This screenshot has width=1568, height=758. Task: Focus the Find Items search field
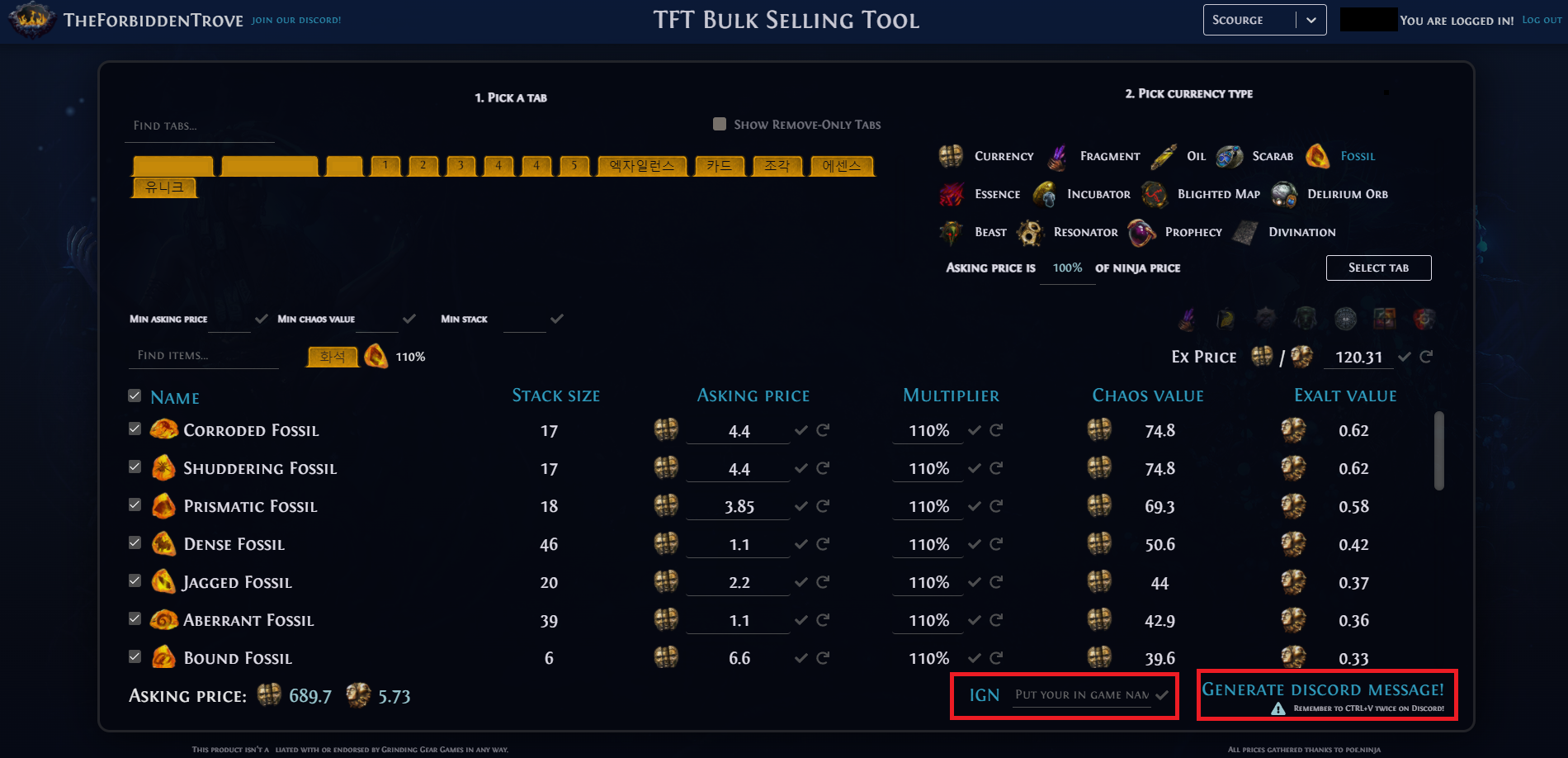pos(203,356)
